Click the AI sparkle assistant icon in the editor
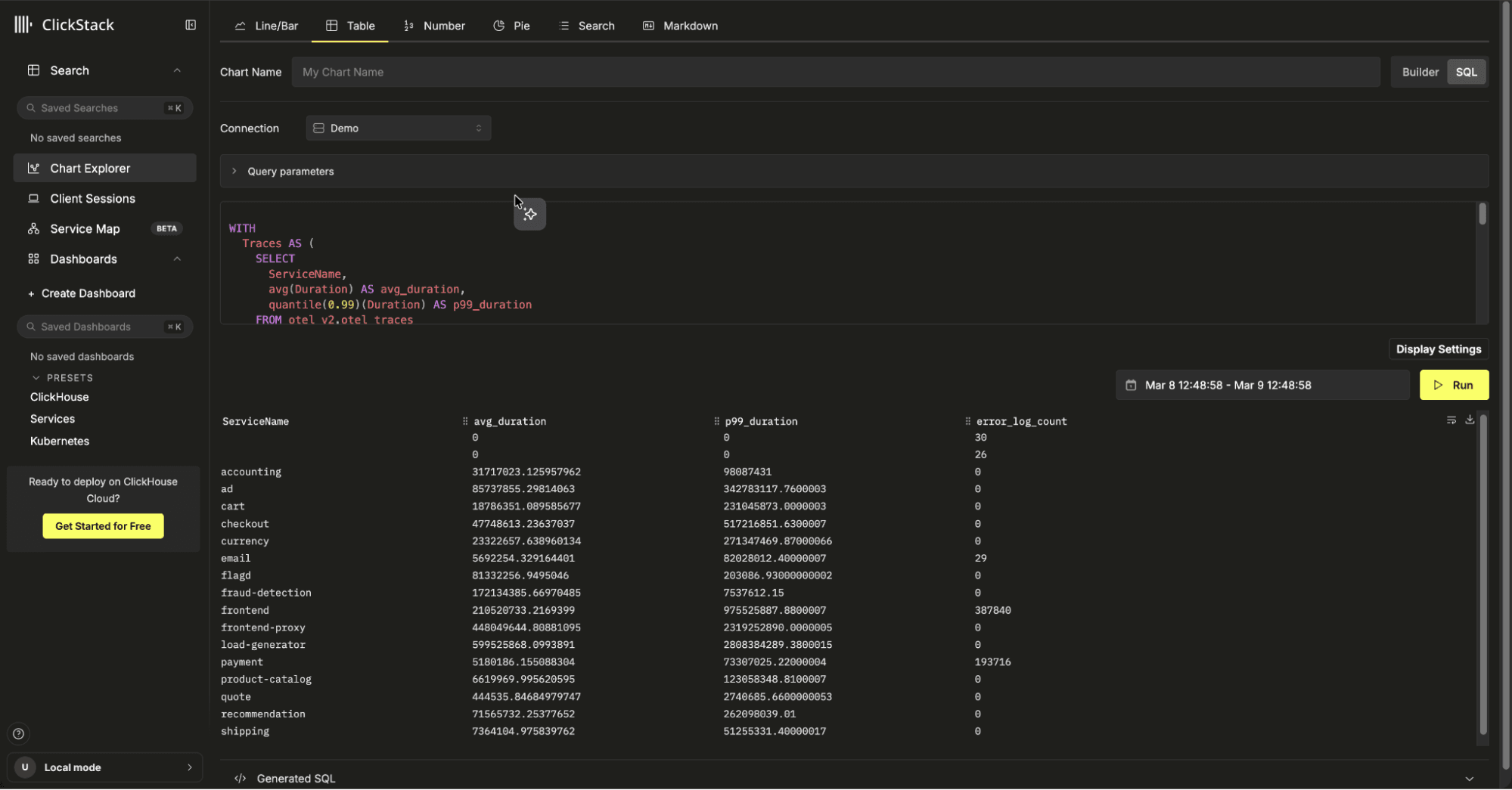1512x790 pixels. (x=529, y=215)
